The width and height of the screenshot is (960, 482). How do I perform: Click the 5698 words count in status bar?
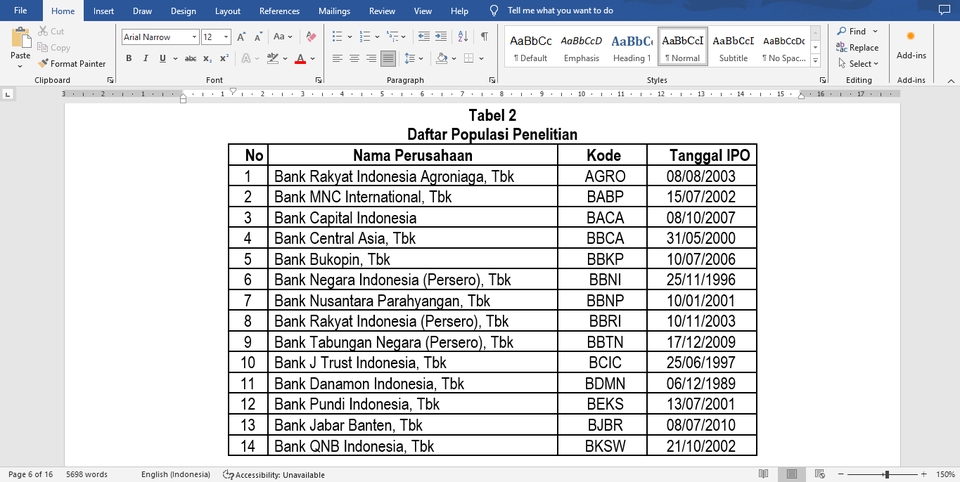(86, 474)
